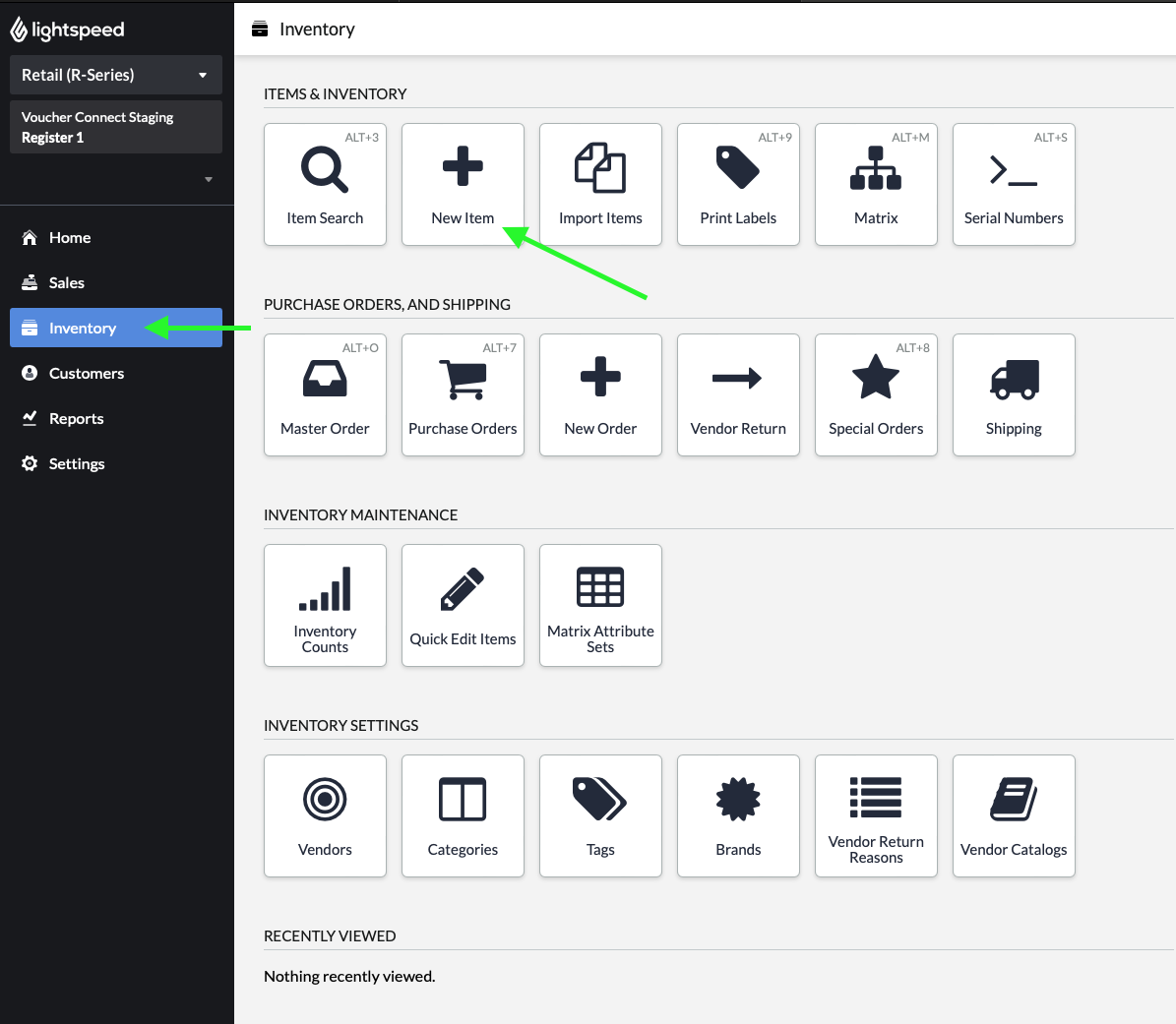Open the Tags tile
Screen dimensions: 1176x1024
600,815
